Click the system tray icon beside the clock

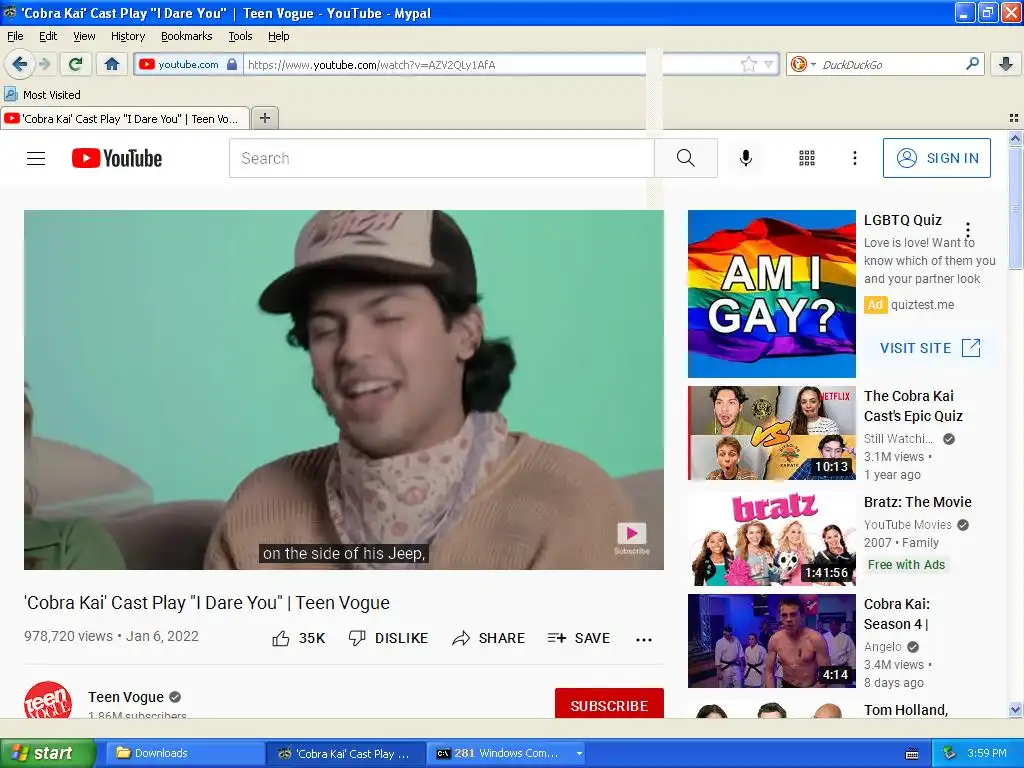click(950, 753)
